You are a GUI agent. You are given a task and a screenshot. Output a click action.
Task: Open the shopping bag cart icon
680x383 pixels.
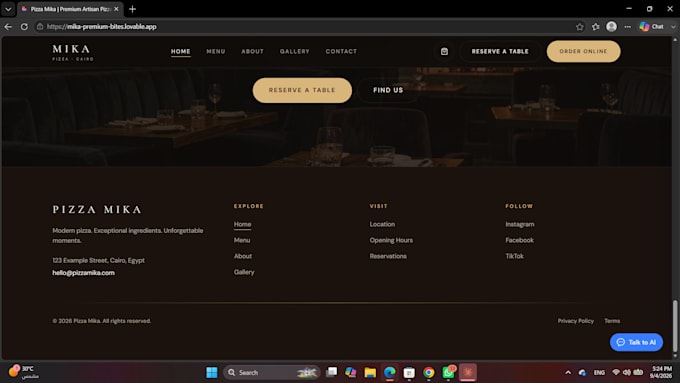(x=444, y=51)
